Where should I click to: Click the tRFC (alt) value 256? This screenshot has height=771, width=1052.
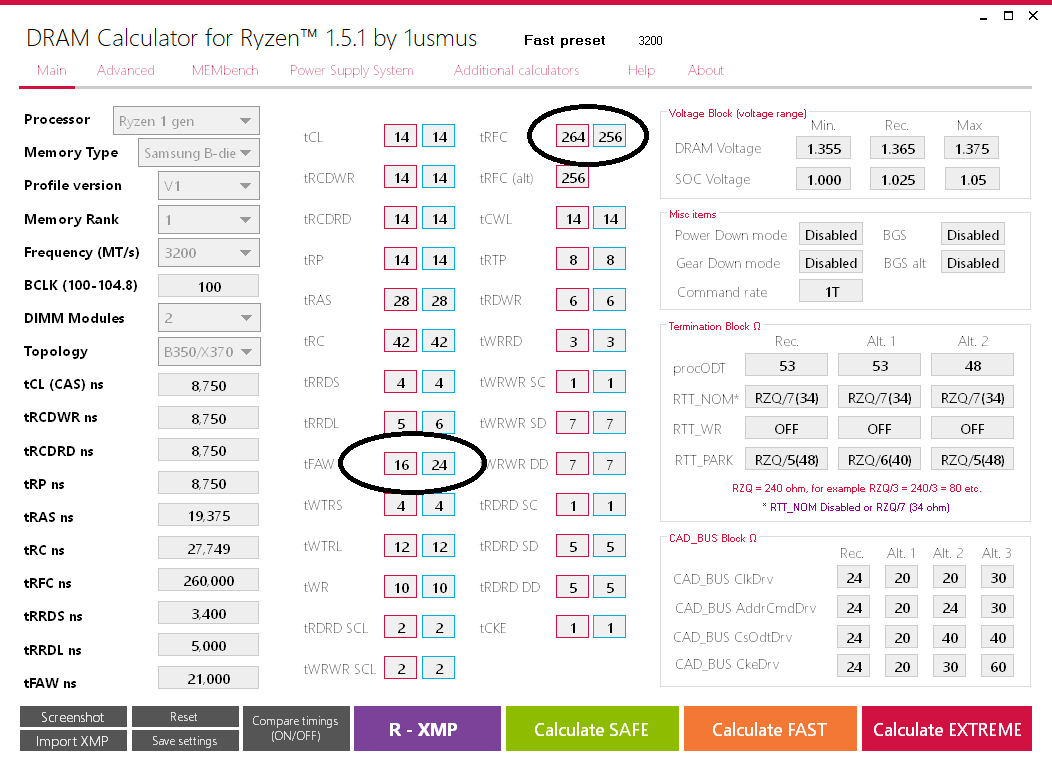(572, 178)
